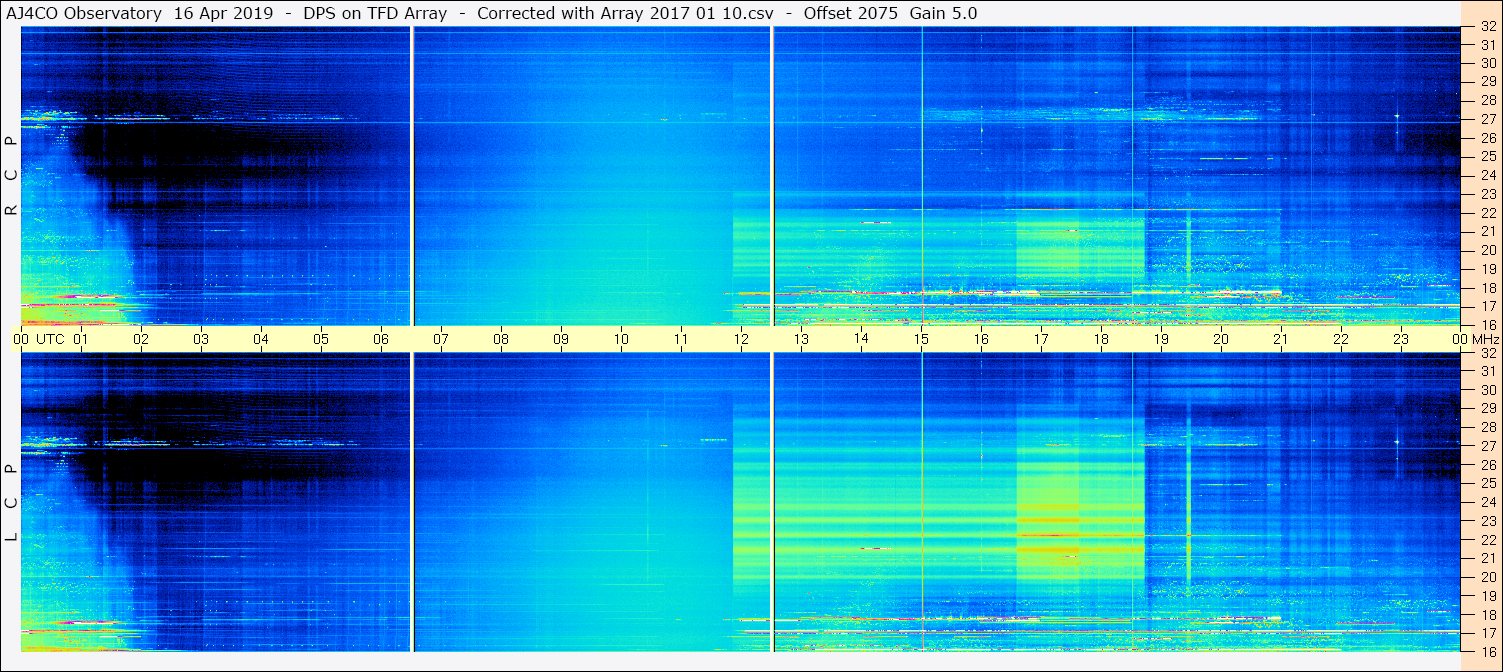Click 'DPS on TFD Array' header text

click(375, 13)
